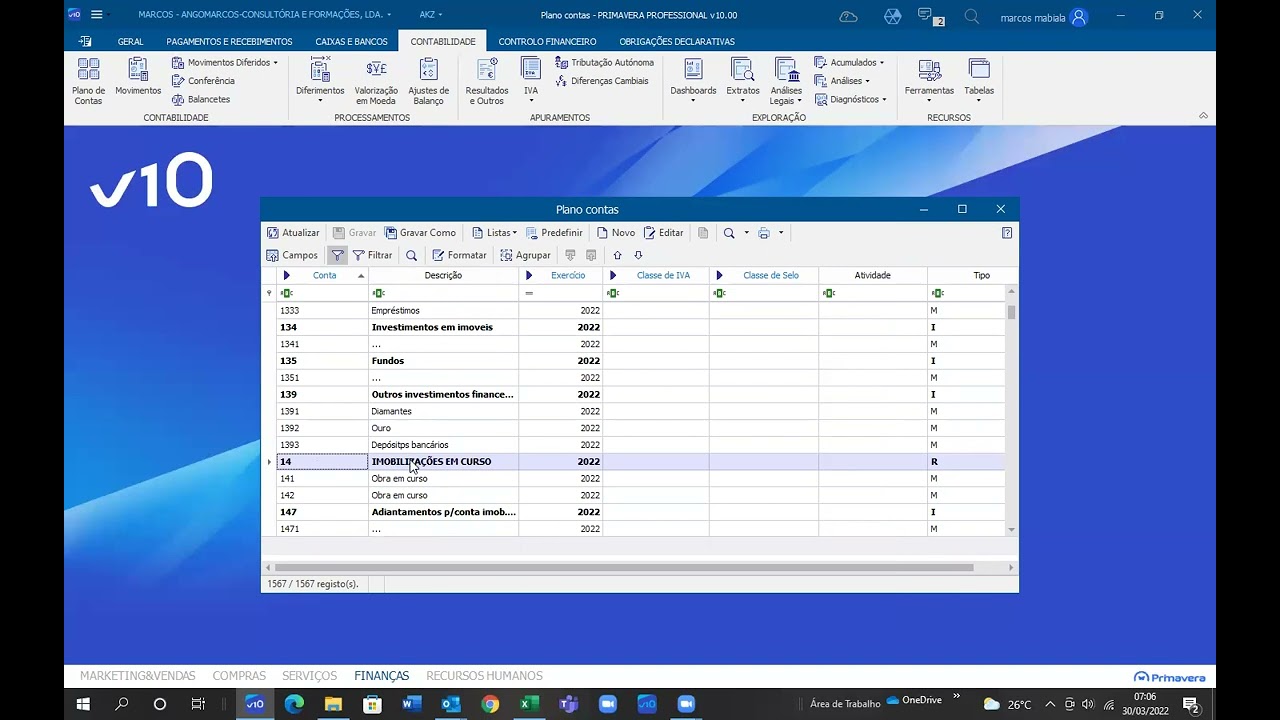1280x720 pixels.
Task: Open the Controlo Financeiro tab
Action: 547,41
